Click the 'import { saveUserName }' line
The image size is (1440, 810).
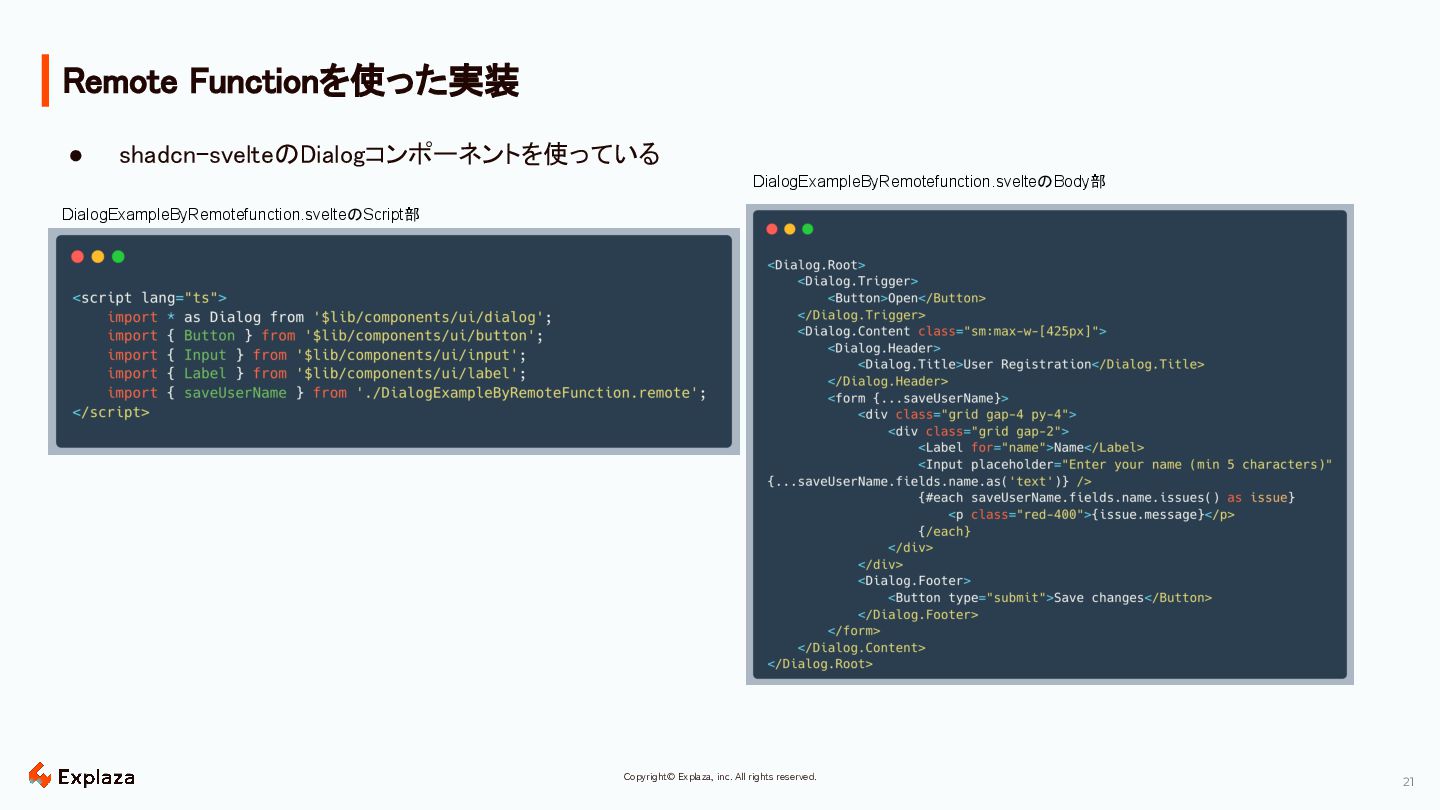(x=407, y=393)
